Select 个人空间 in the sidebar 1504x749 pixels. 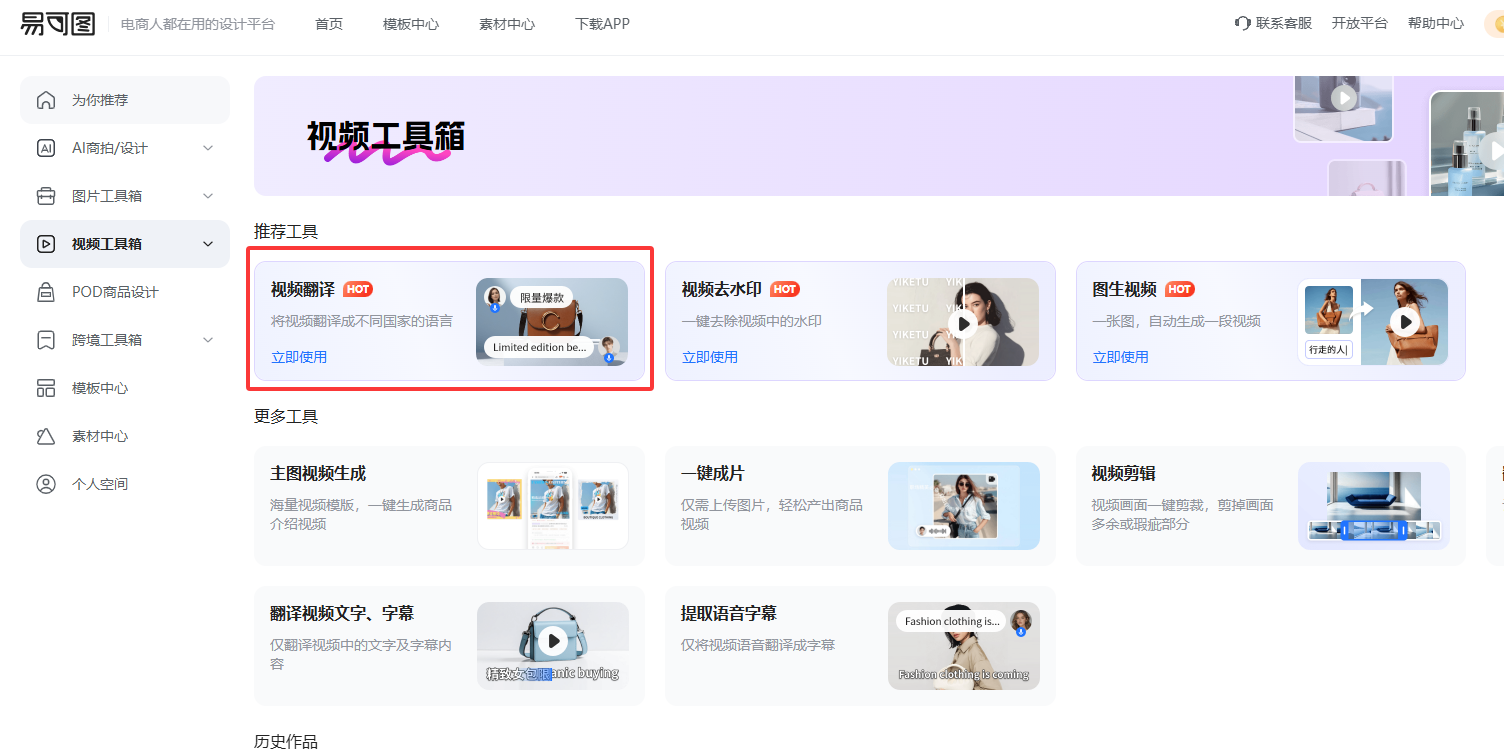[125, 484]
